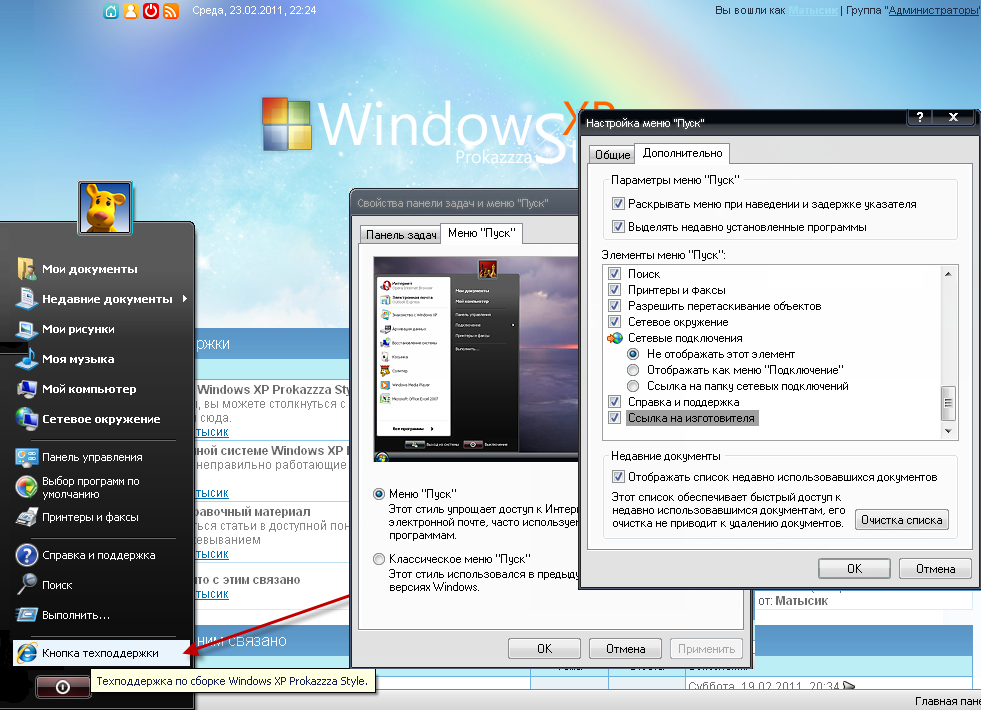This screenshot has width=981, height=710.
Task: Select Классическое меню "Пуск" radio button
Action: [x=379, y=559]
